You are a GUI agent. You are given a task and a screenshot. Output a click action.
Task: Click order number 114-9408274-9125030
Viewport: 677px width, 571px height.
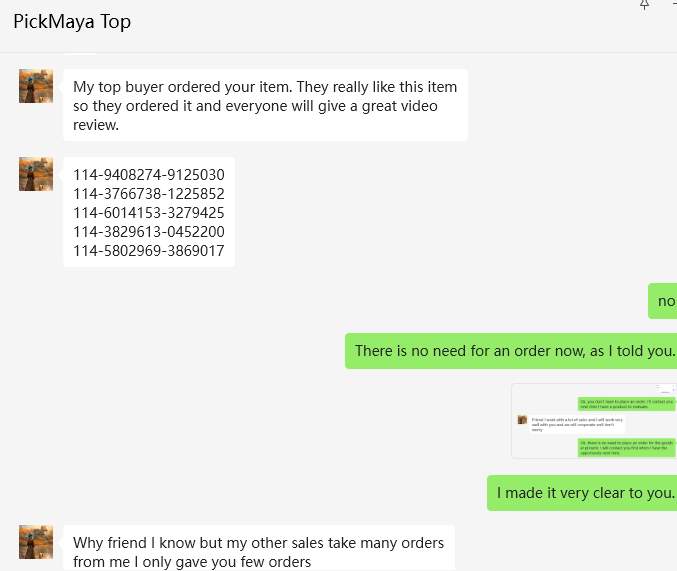click(149, 175)
